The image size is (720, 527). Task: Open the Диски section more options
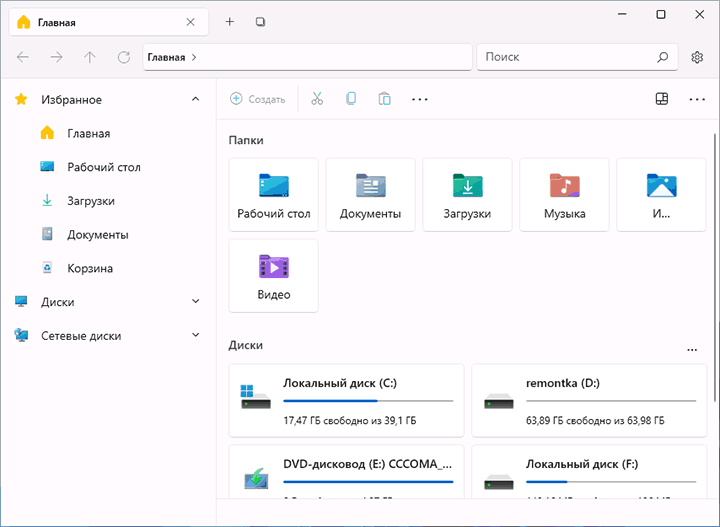coord(692,349)
